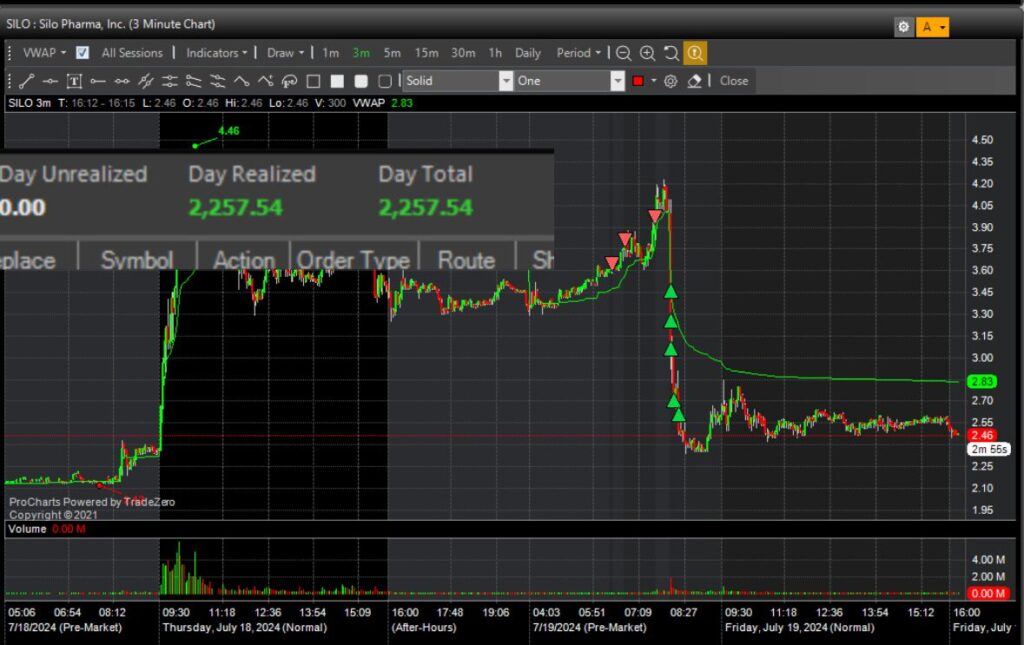Image resolution: width=1024 pixels, height=645 pixels.
Task: Click the zoom in magnifier icon
Action: [647, 53]
